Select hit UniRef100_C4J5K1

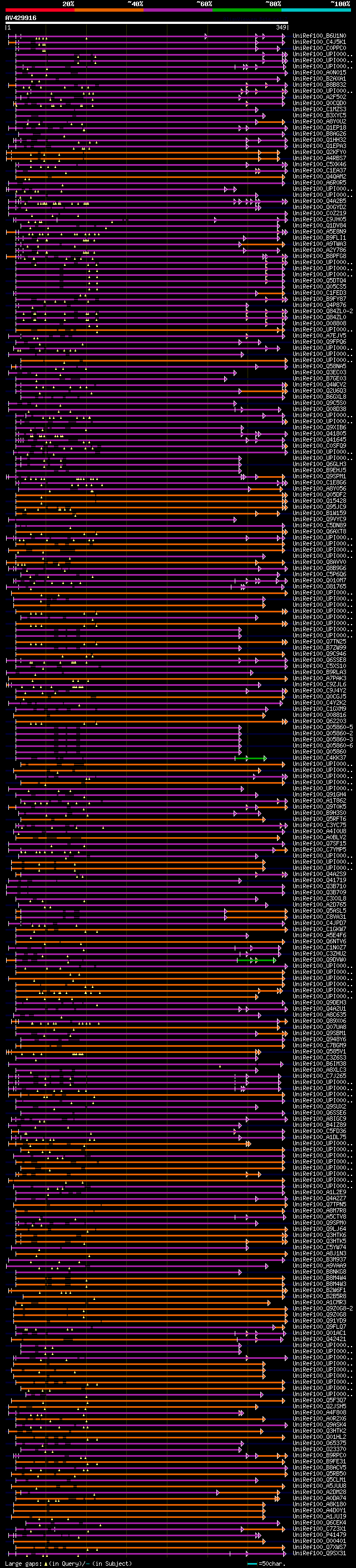[319, 42]
